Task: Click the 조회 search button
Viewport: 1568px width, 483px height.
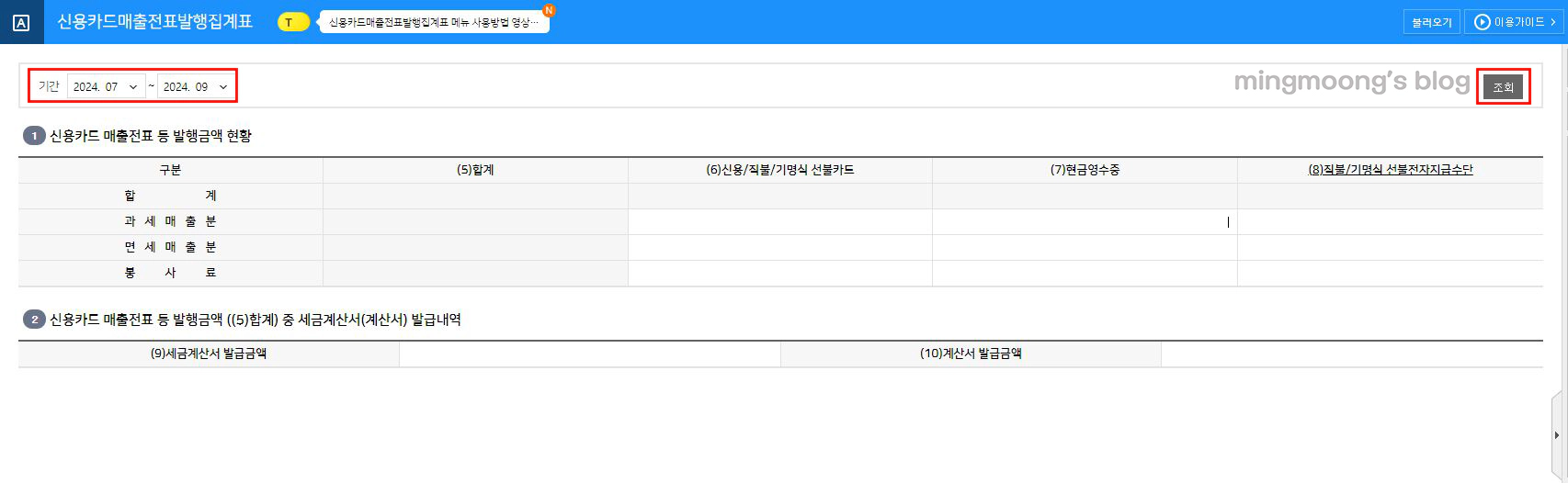Action: point(1503,87)
